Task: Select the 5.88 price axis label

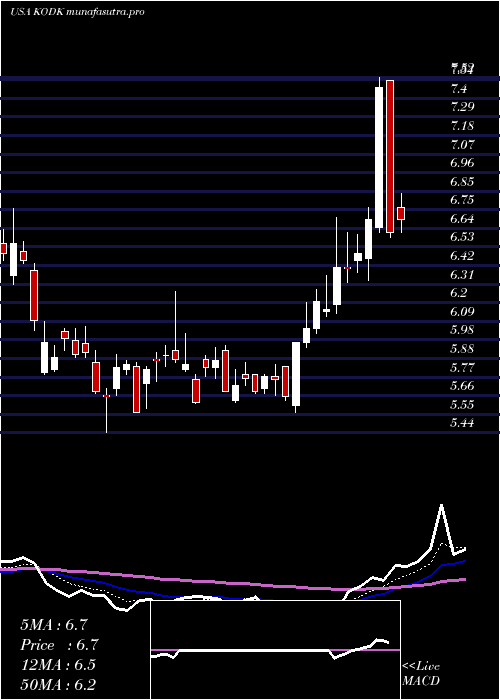Action: pos(462,349)
